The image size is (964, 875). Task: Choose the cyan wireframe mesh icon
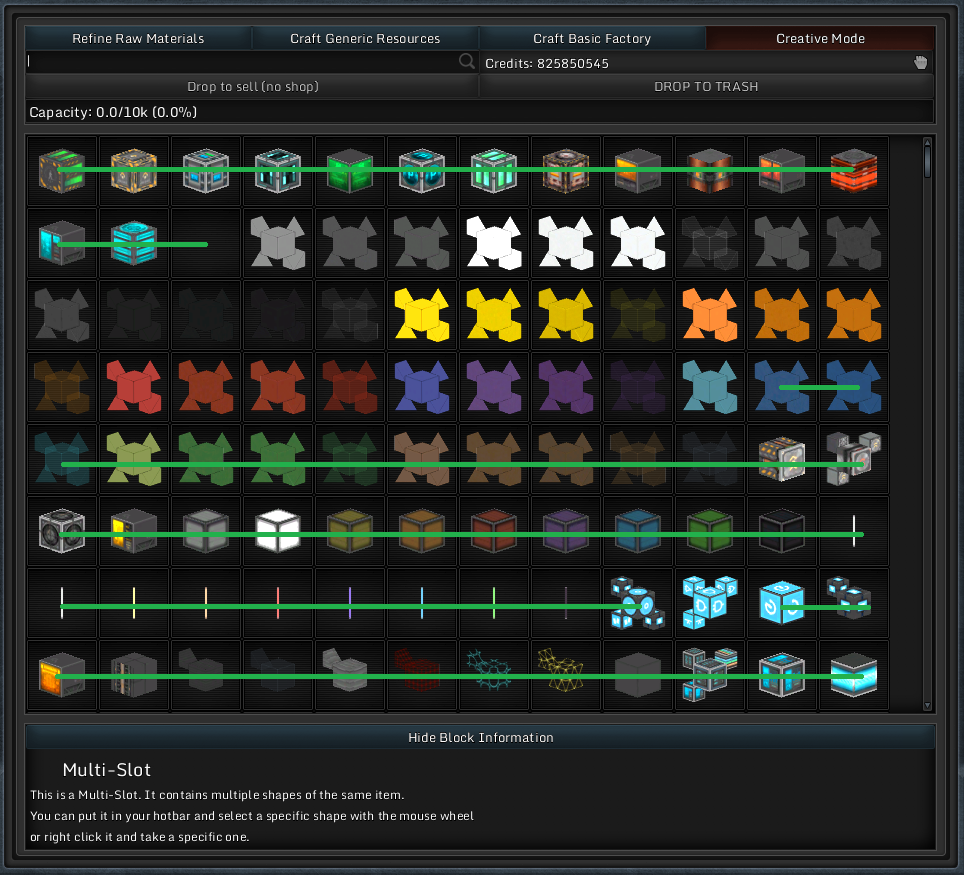click(493, 675)
